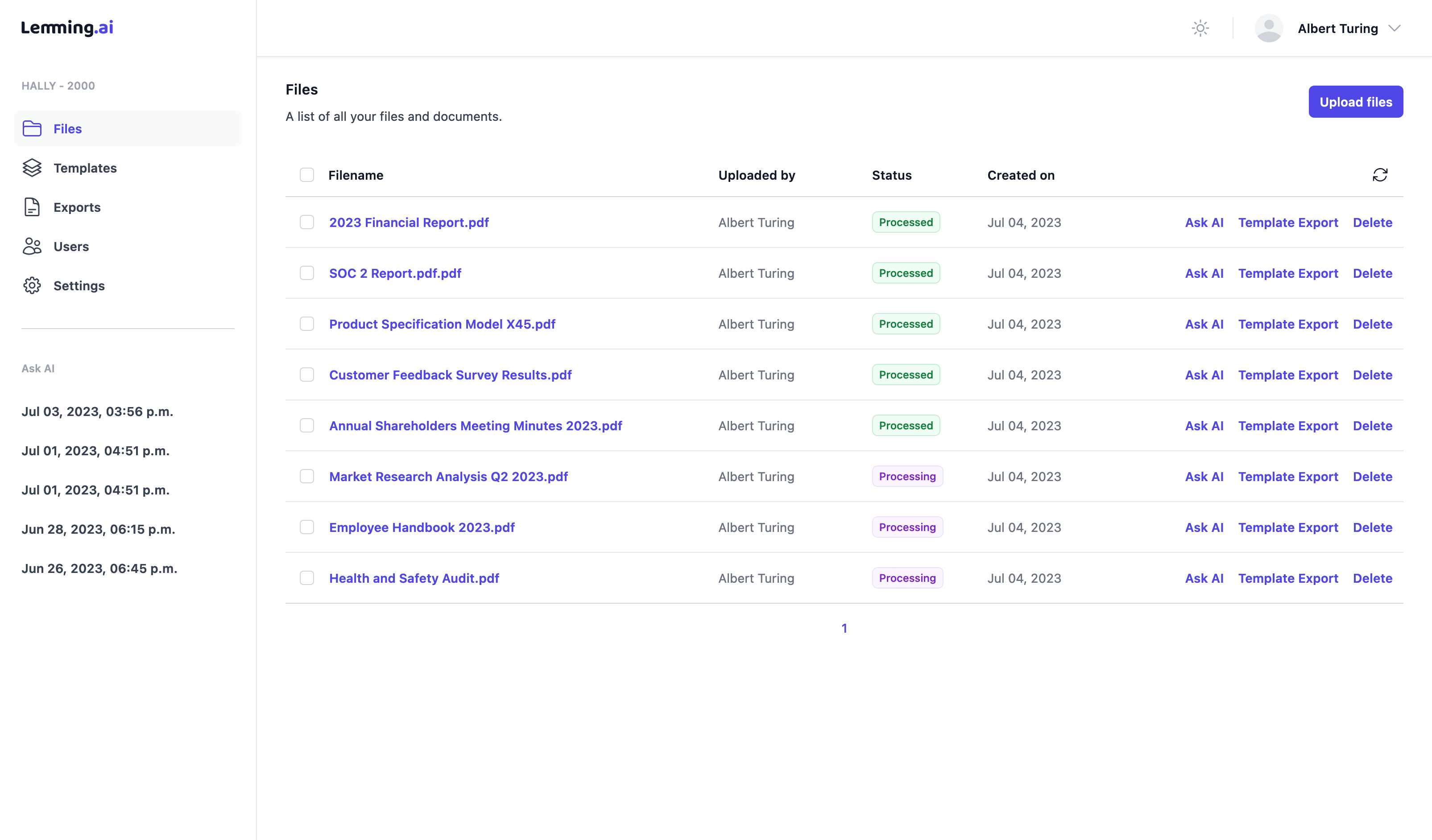Screen dimensions: 1432x840
Task: Check the box for 2023 Financial Report.pdf
Action: point(307,222)
